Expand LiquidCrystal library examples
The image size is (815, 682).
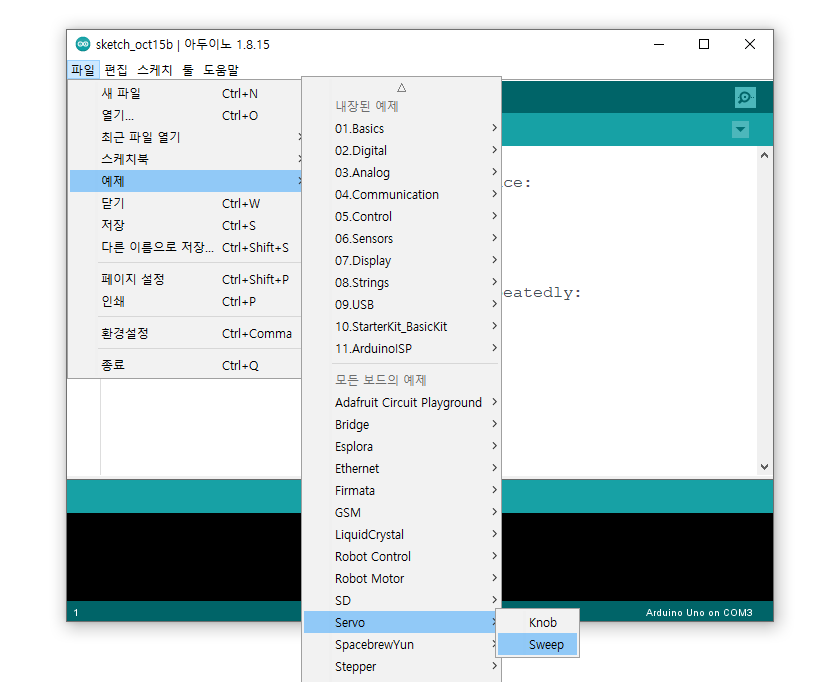click(402, 534)
